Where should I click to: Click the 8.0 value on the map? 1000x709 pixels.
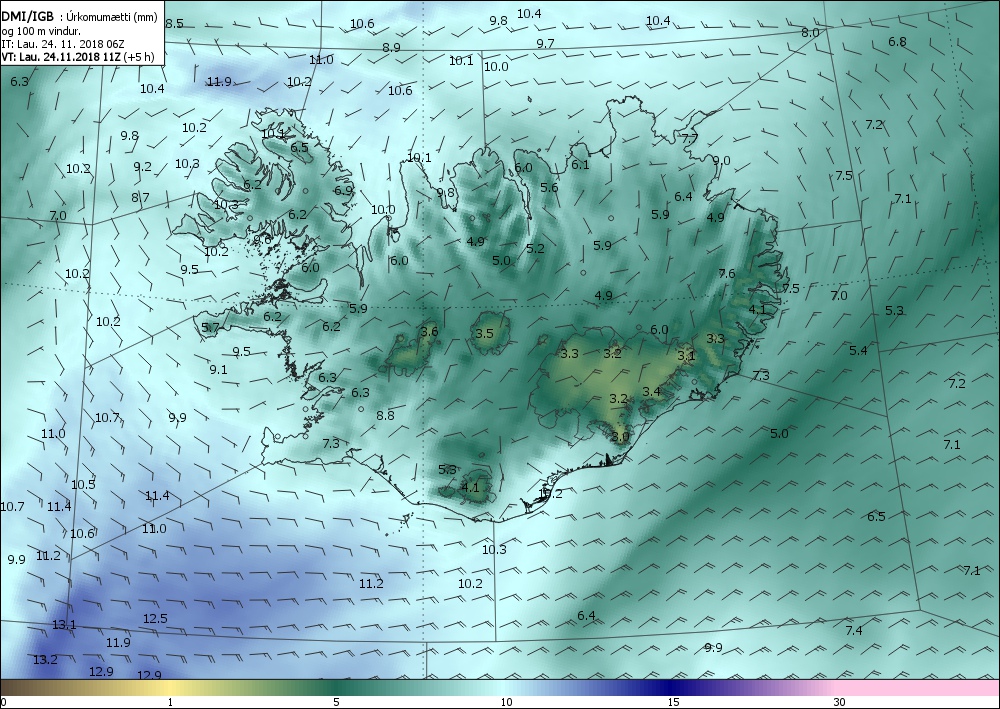coord(810,33)
